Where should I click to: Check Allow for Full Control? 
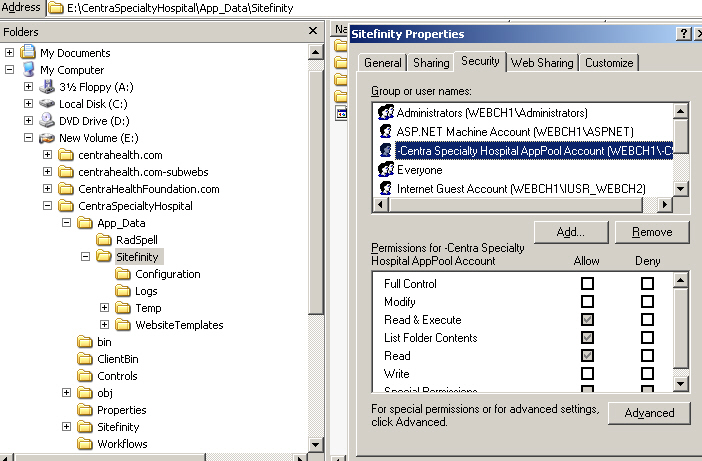587,283
